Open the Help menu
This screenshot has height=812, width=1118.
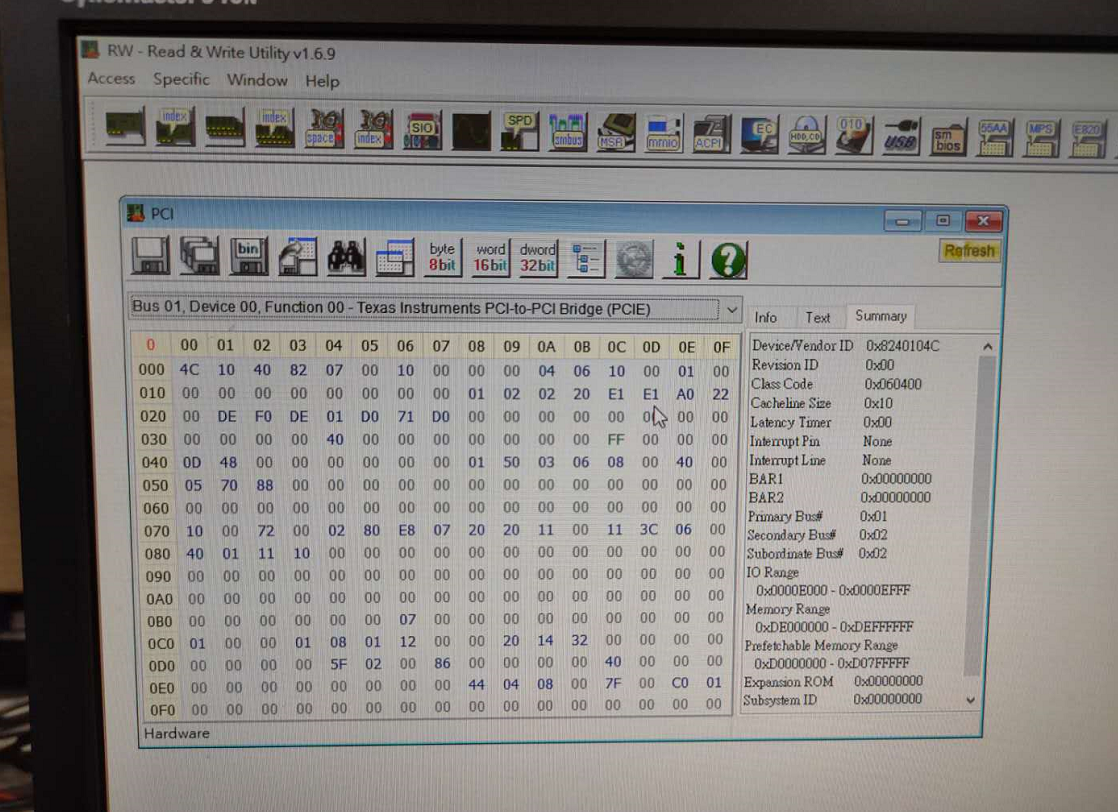pyautogui.click(x=322, y=81)
